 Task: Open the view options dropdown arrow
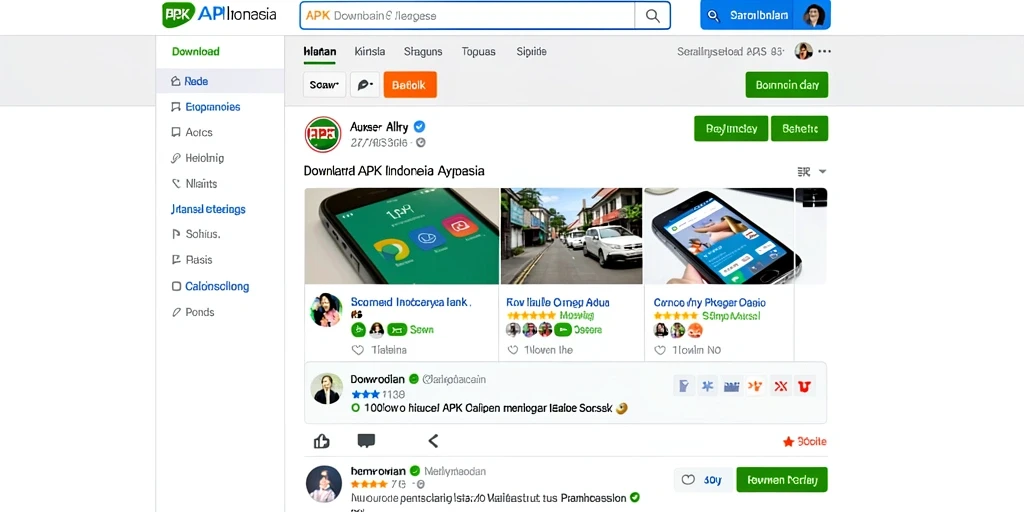822,172
